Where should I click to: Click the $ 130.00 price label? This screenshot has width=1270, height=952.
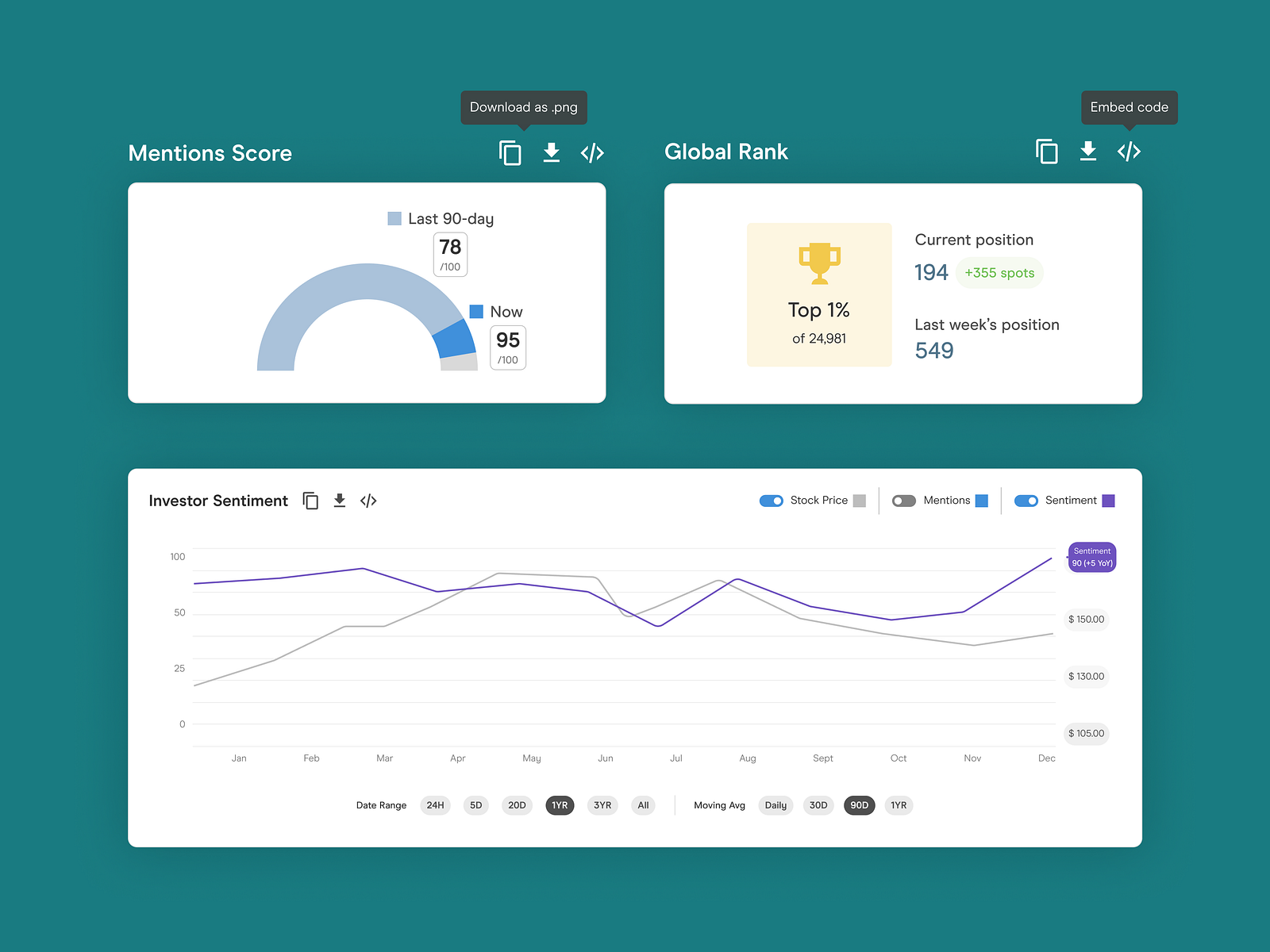point(1086,677)
